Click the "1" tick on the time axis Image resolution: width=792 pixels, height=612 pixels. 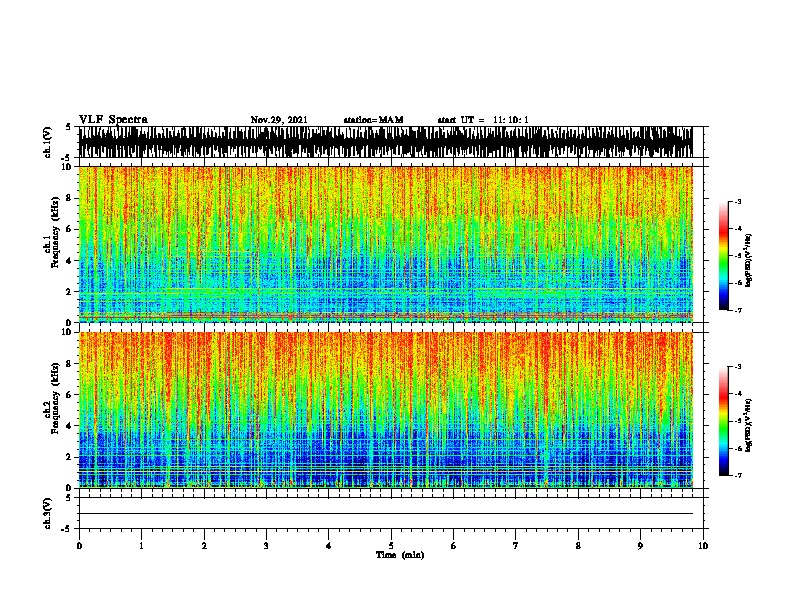pyautogui.click(x=141, y=546)
